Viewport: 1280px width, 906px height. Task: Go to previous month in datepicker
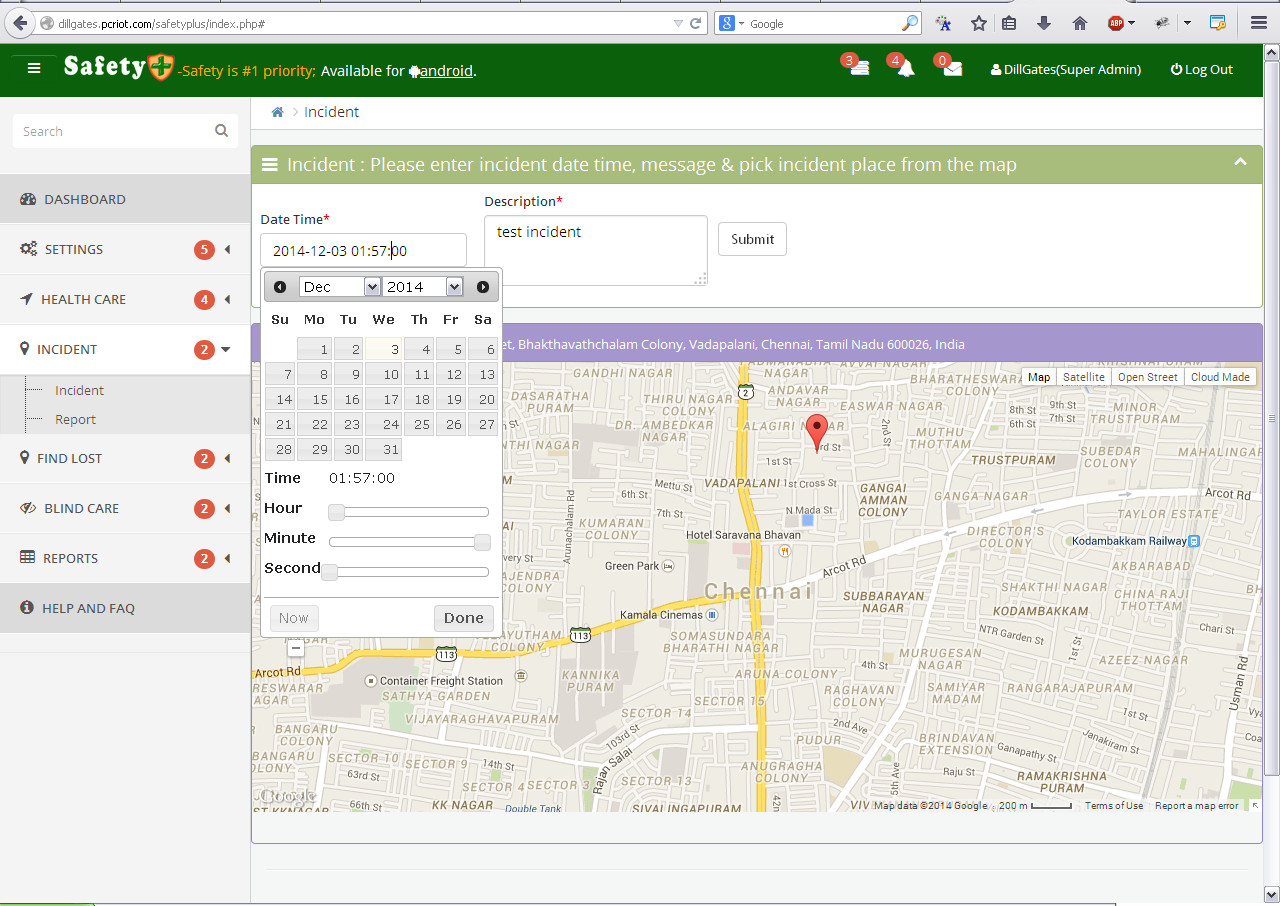click(x=280, y=287)
